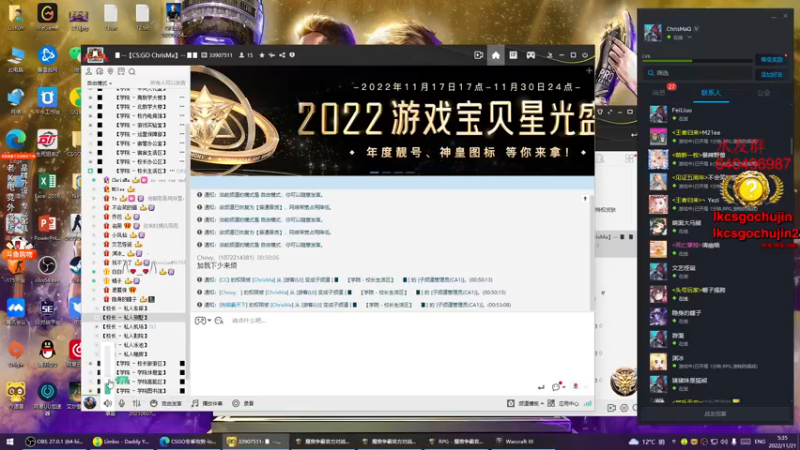
Task: Show the 15 online users count
Action: [246, 55]
